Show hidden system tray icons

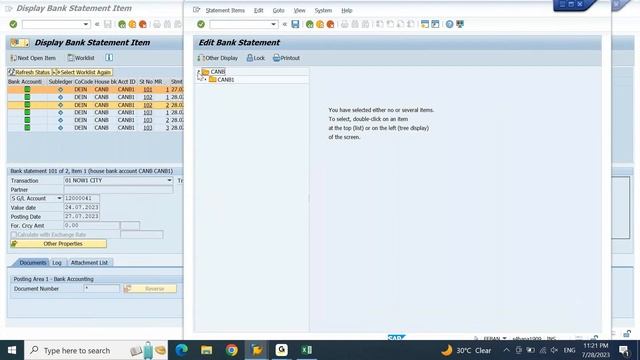tap(506, 350)
